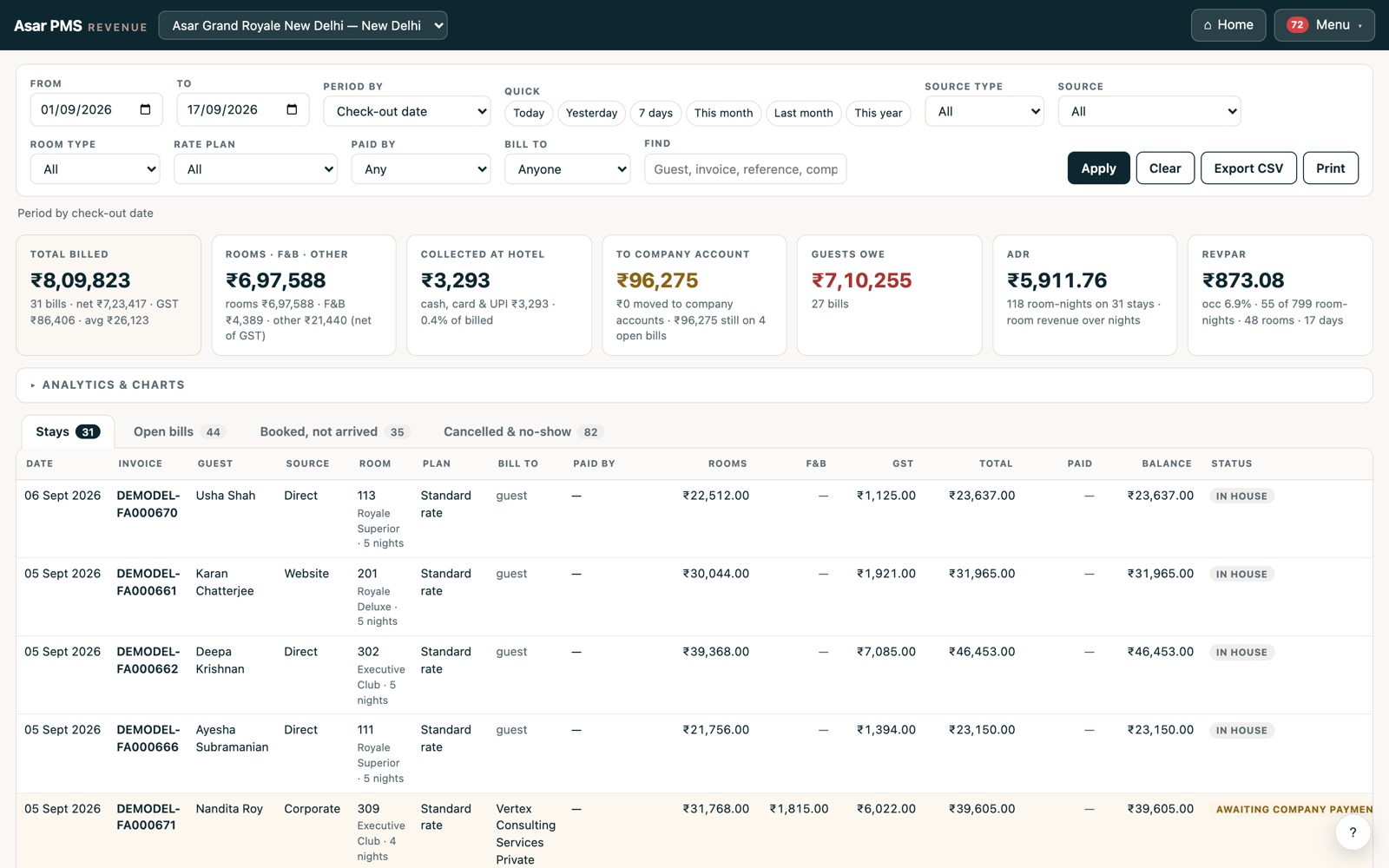This screenshot has height=868, width=1389.
Task: Click the Clear filters button
Action: 1165,168
